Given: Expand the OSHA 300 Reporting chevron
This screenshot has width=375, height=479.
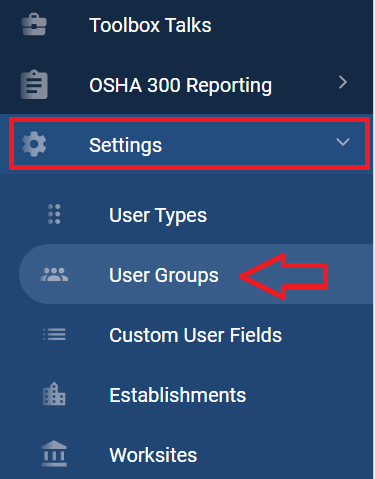Looking at the screenshot, I should (x=343, y=82).
